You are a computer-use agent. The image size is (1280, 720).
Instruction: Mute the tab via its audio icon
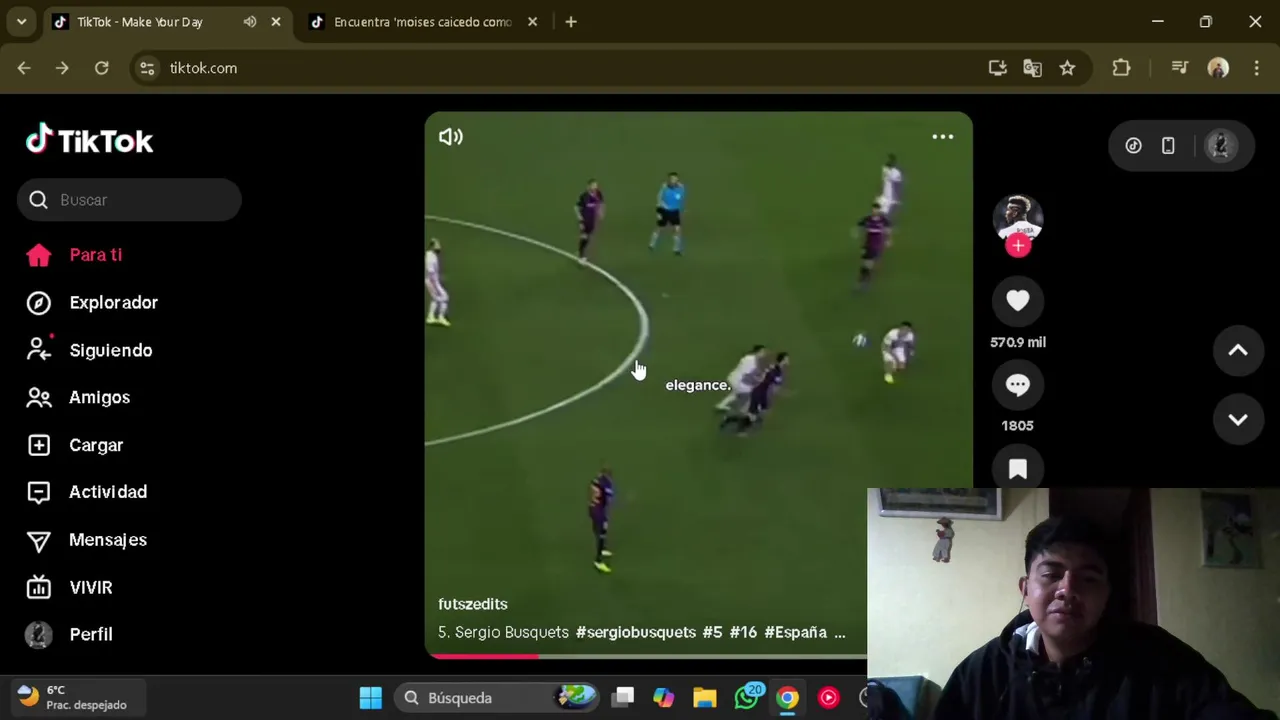tap(249, 22)
